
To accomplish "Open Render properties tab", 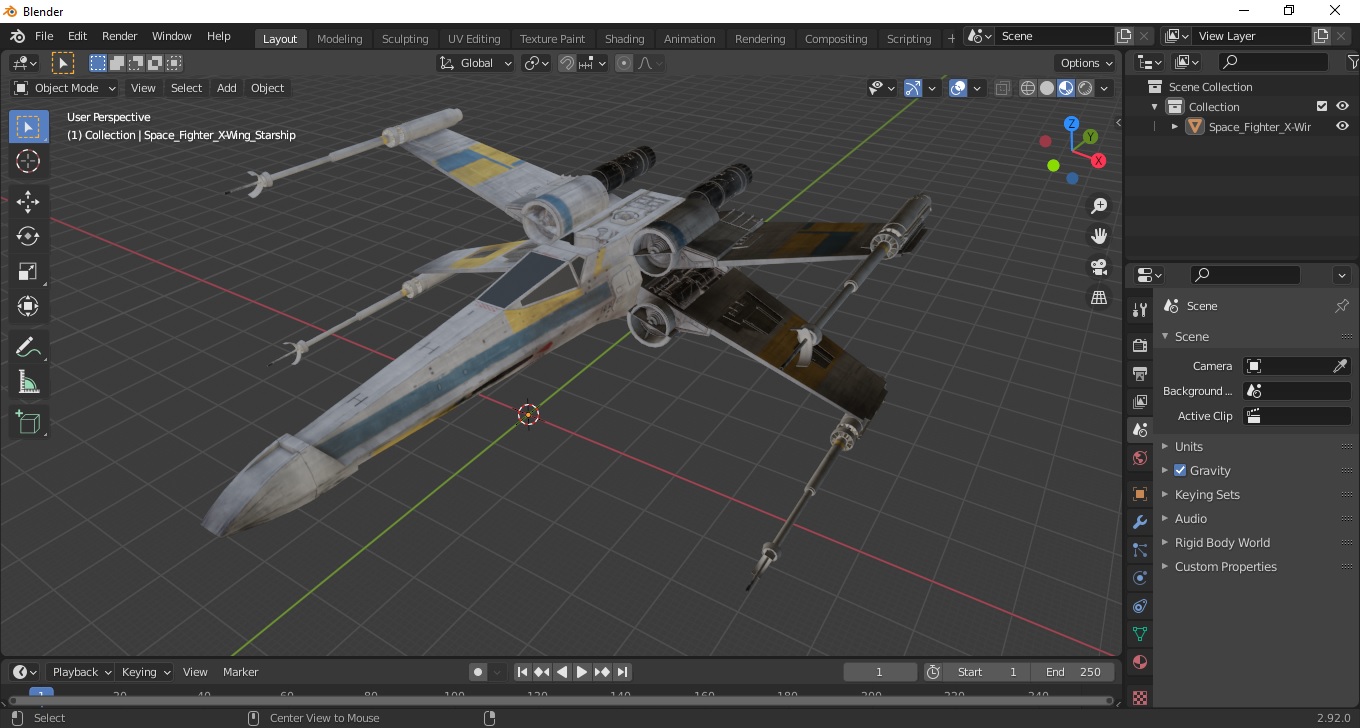I will 1139,345.
